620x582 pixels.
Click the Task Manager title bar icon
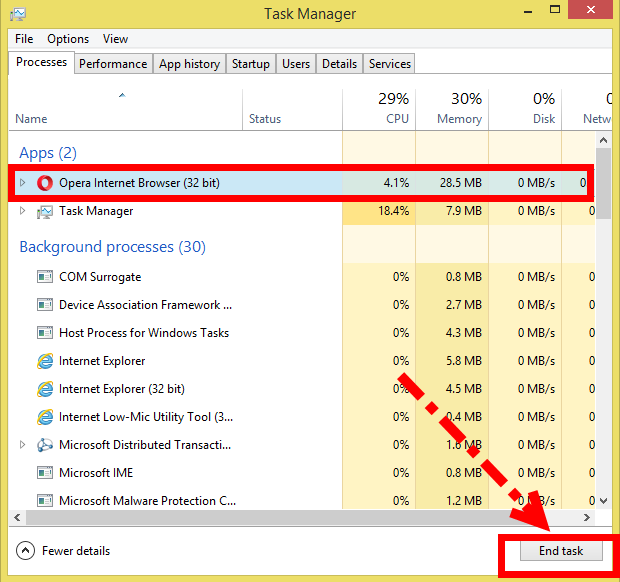pyautogui.click(x=18, y=14)
